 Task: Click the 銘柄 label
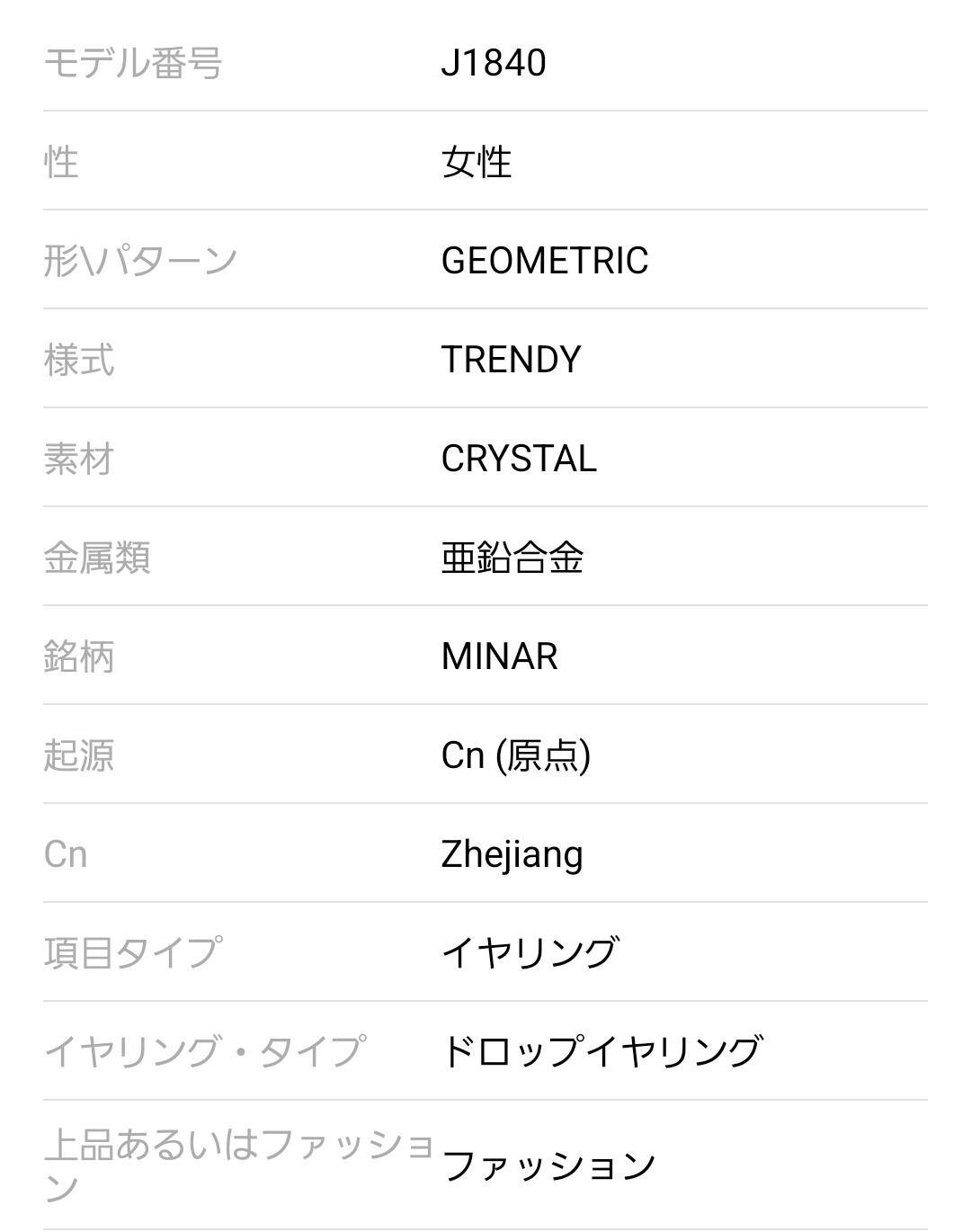click(x=79, y=656)
